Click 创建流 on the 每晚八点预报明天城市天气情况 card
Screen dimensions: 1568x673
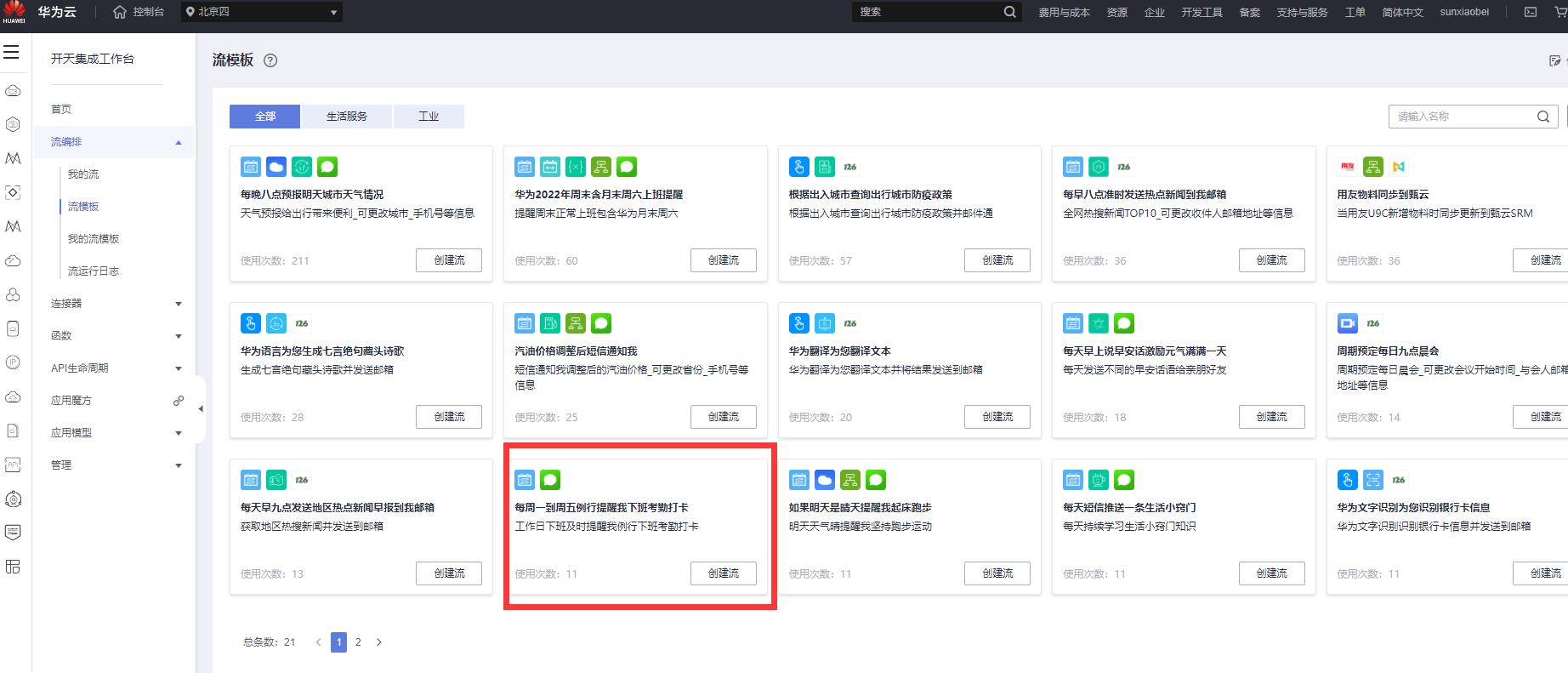[449, 260]
